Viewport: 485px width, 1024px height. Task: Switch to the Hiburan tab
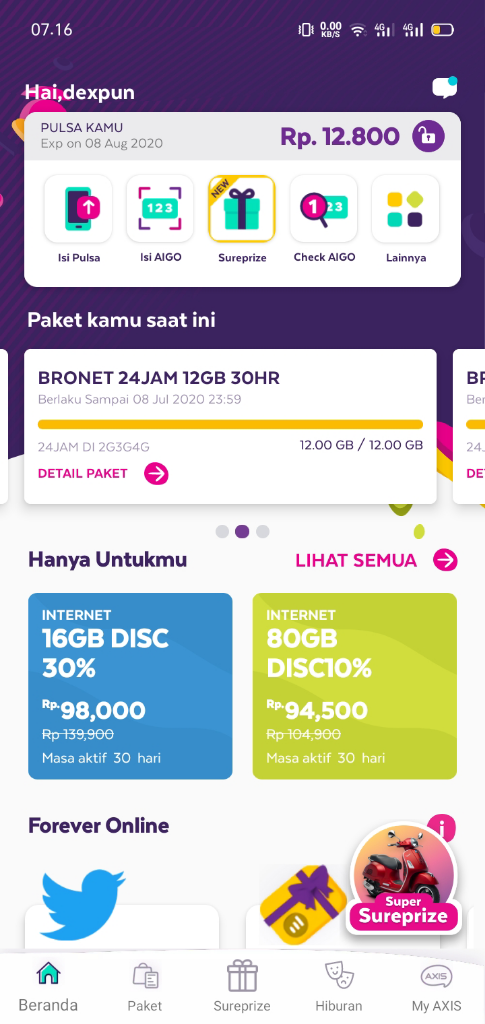click(x=339, y=988)
